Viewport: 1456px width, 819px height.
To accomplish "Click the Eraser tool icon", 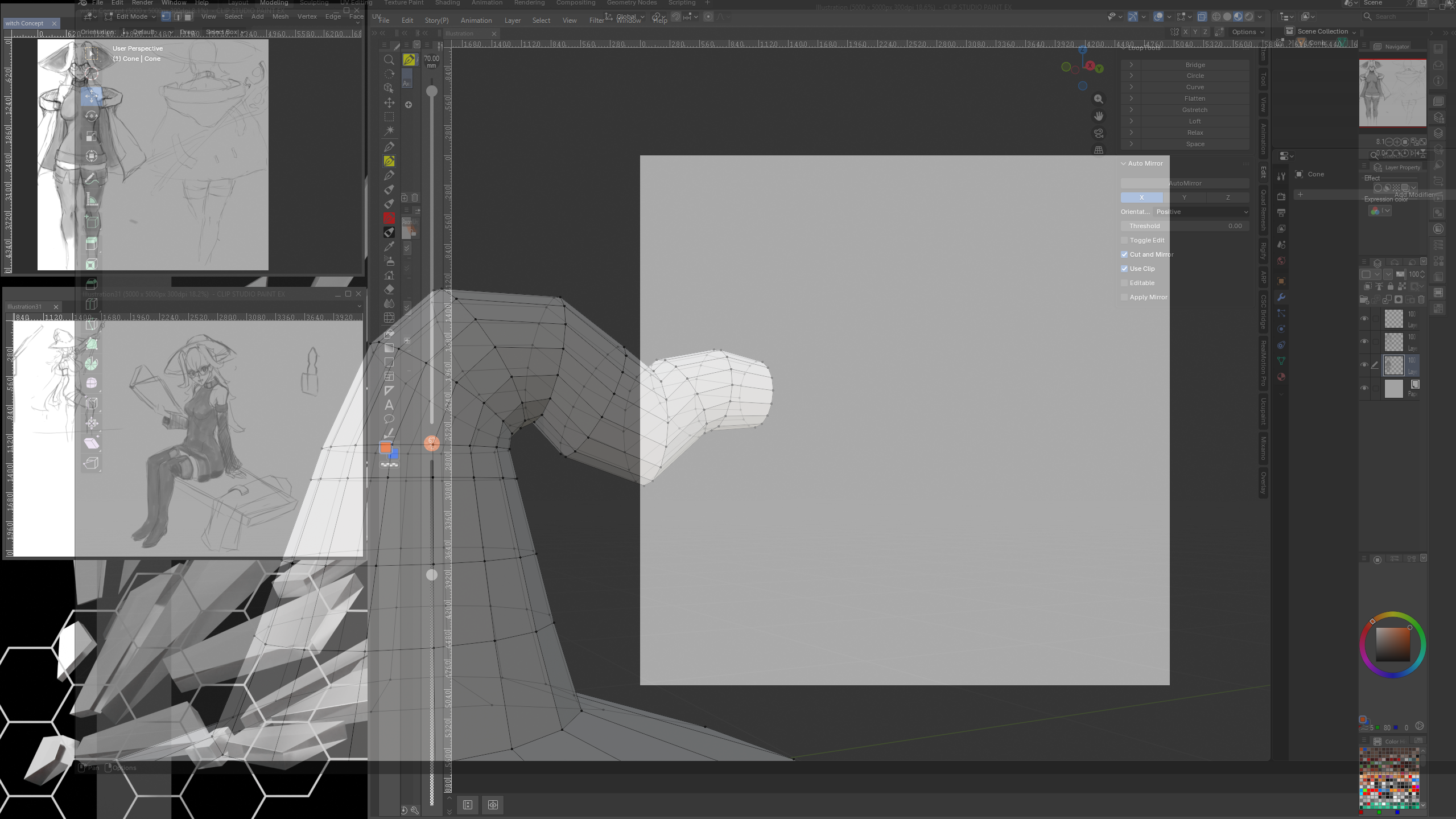I will [x=389, y=289].
